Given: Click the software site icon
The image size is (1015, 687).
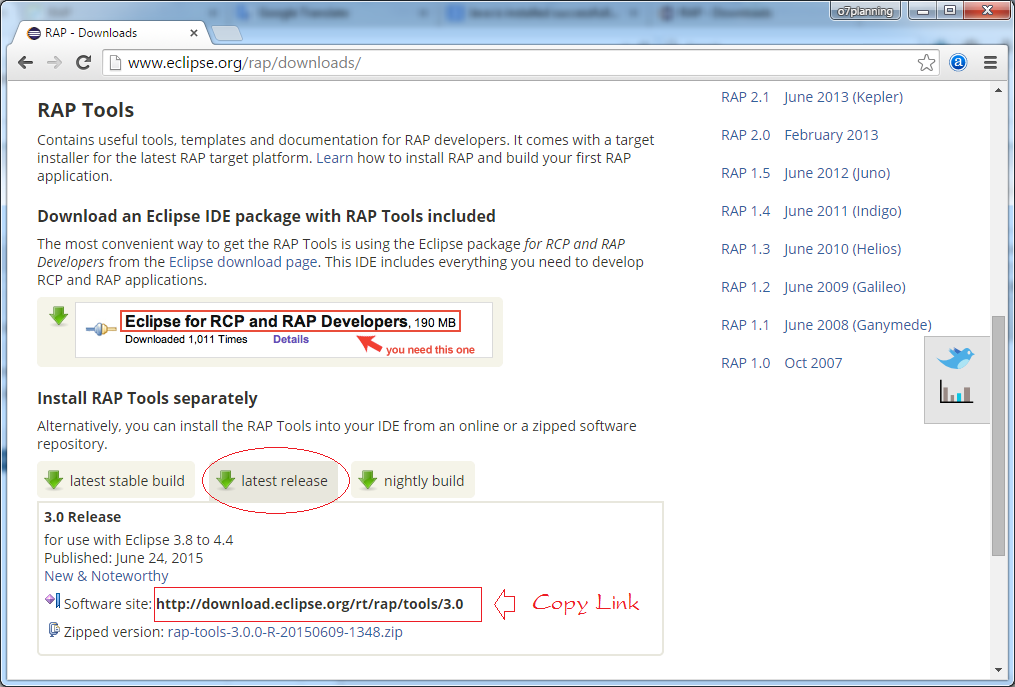Looking at the screenshot, I should click(52, 601).
